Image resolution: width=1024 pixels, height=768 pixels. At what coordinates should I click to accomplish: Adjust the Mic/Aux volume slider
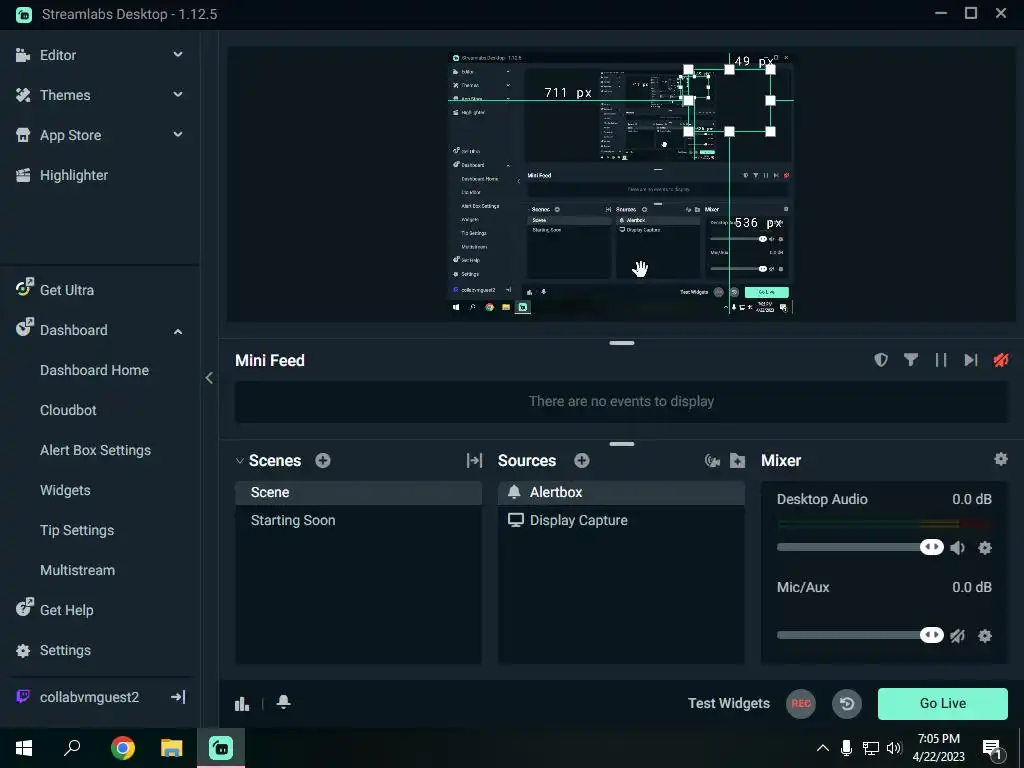point(860,635)
